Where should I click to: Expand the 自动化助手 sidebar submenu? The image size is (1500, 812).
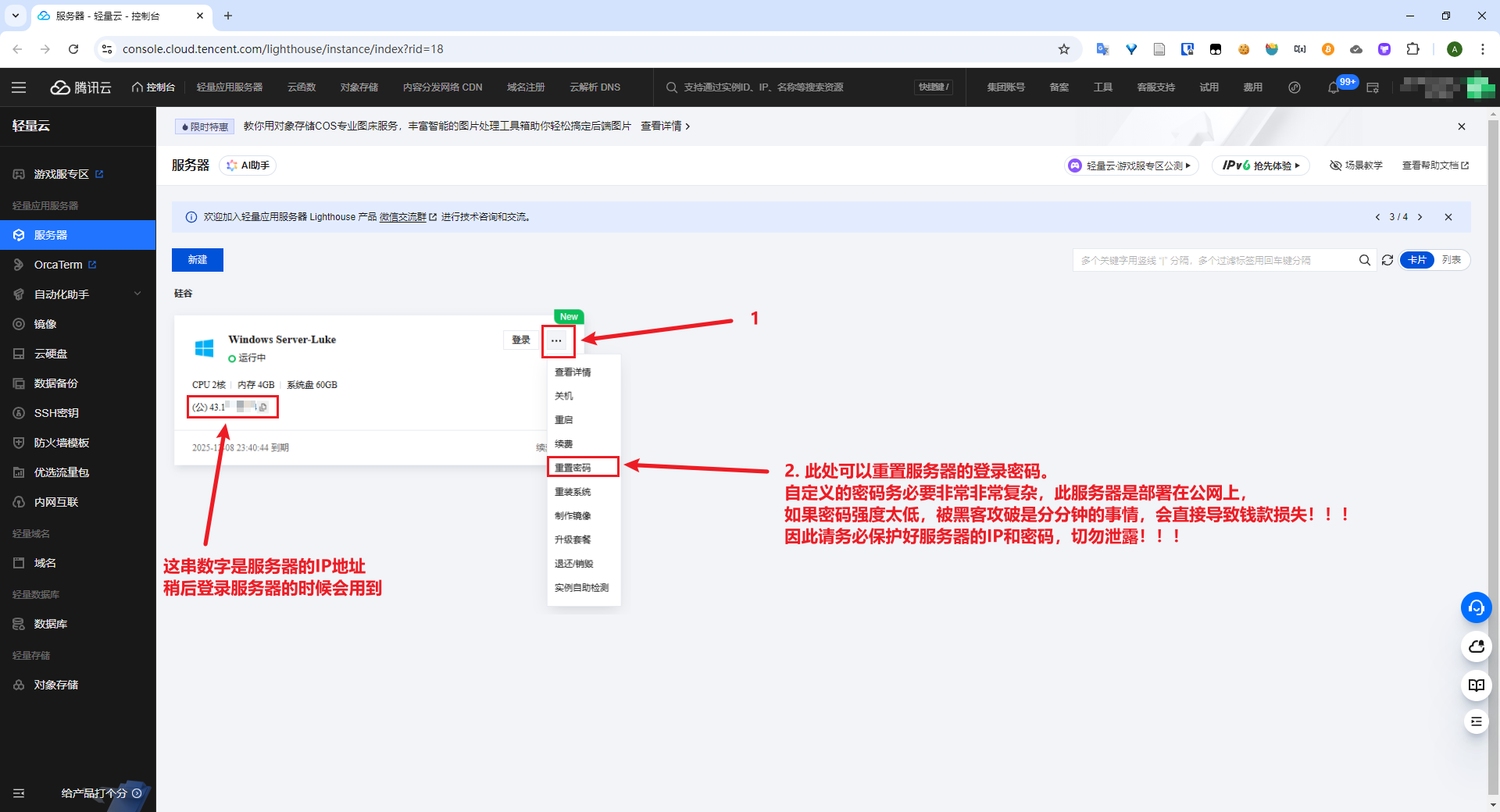[78, 294]
